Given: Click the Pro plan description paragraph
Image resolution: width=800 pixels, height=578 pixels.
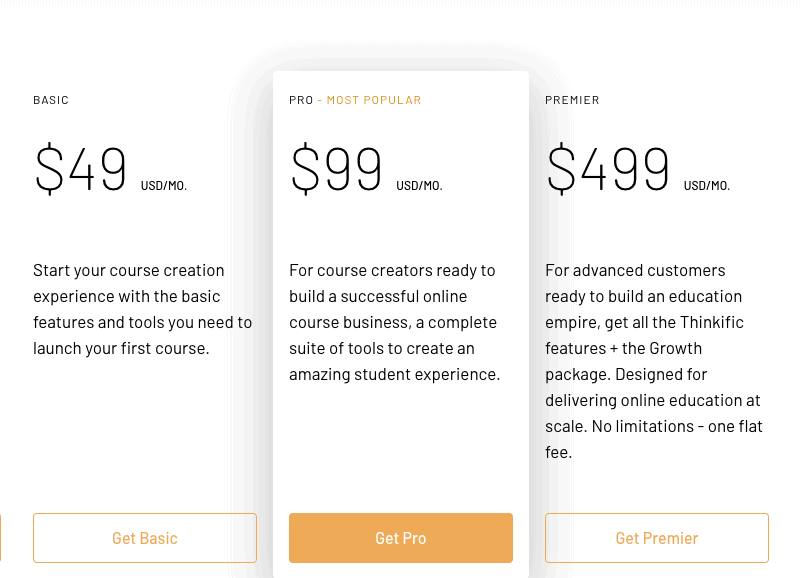Looking at the screenshot, I should (x=394, y=322).
